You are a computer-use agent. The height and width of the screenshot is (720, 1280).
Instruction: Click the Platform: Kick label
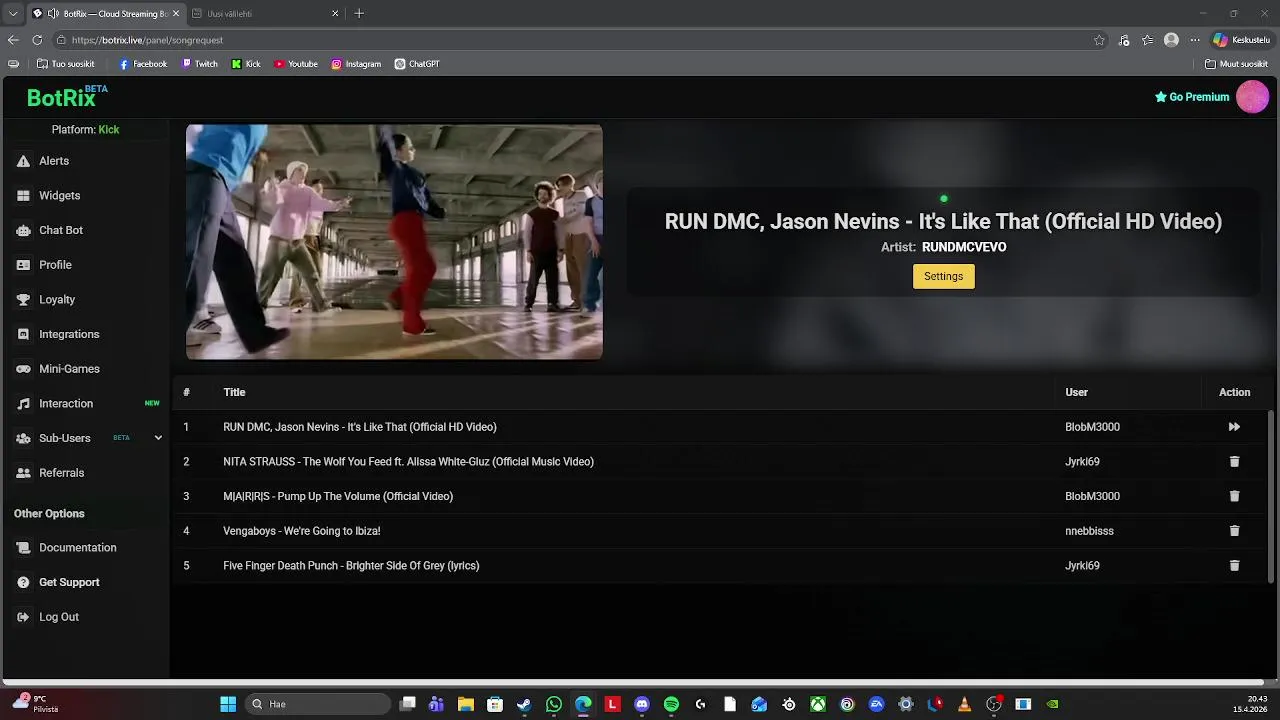tap(85, 130)
